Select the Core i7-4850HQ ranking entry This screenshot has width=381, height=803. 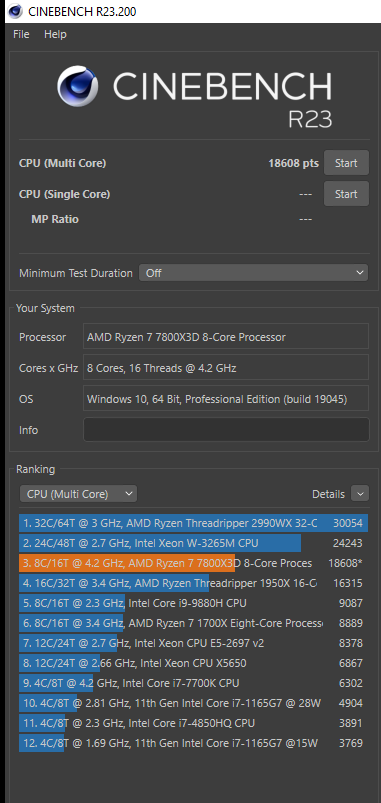pos(194,723)
